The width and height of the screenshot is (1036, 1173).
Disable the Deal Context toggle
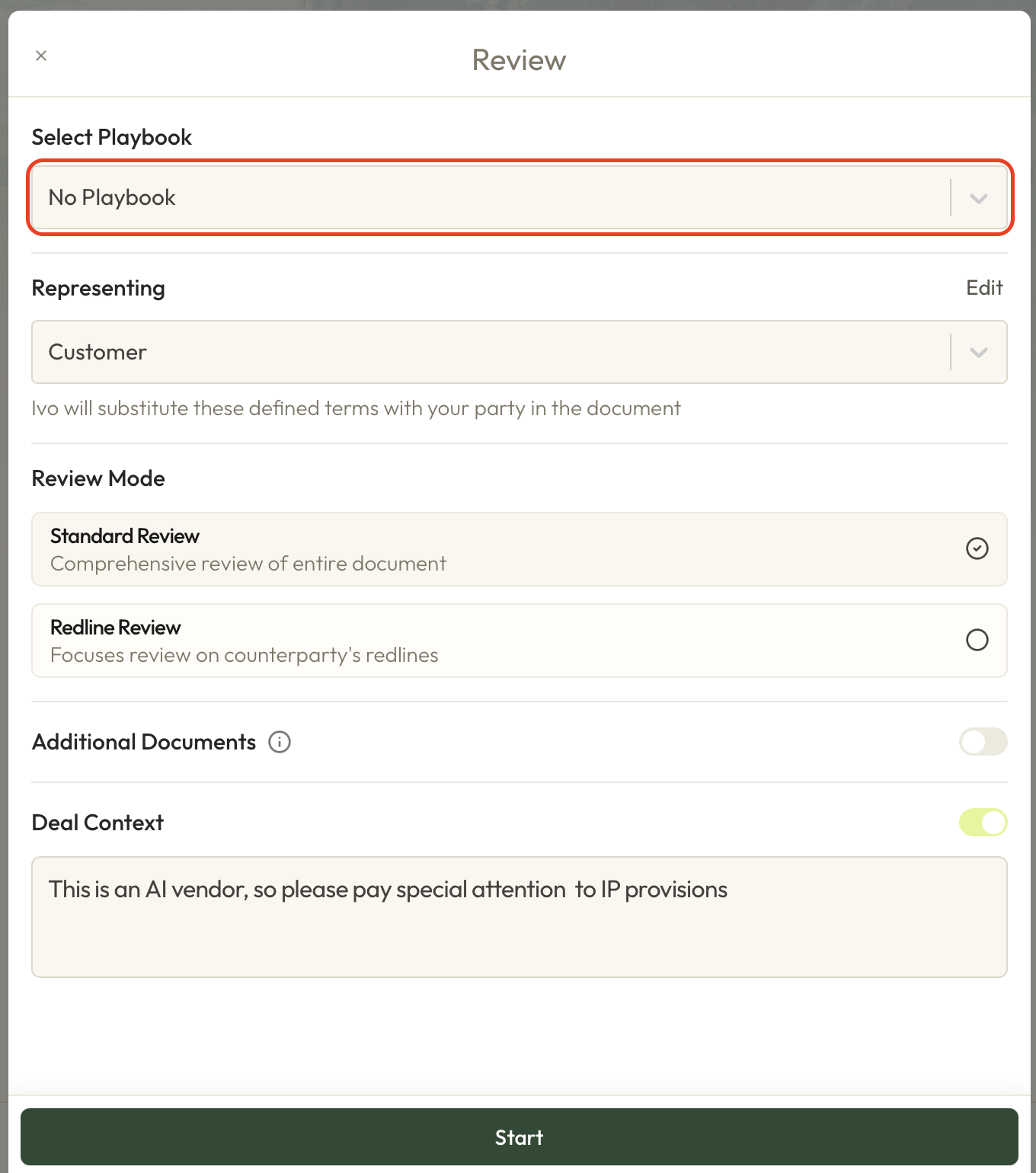coord(983,823)
